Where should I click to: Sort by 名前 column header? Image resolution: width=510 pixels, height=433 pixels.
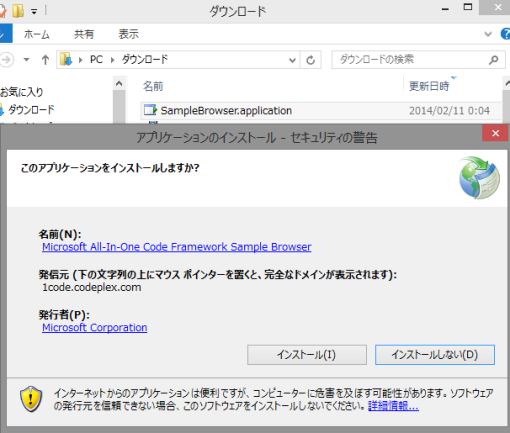pyautogui.click(x=153, y=86)
